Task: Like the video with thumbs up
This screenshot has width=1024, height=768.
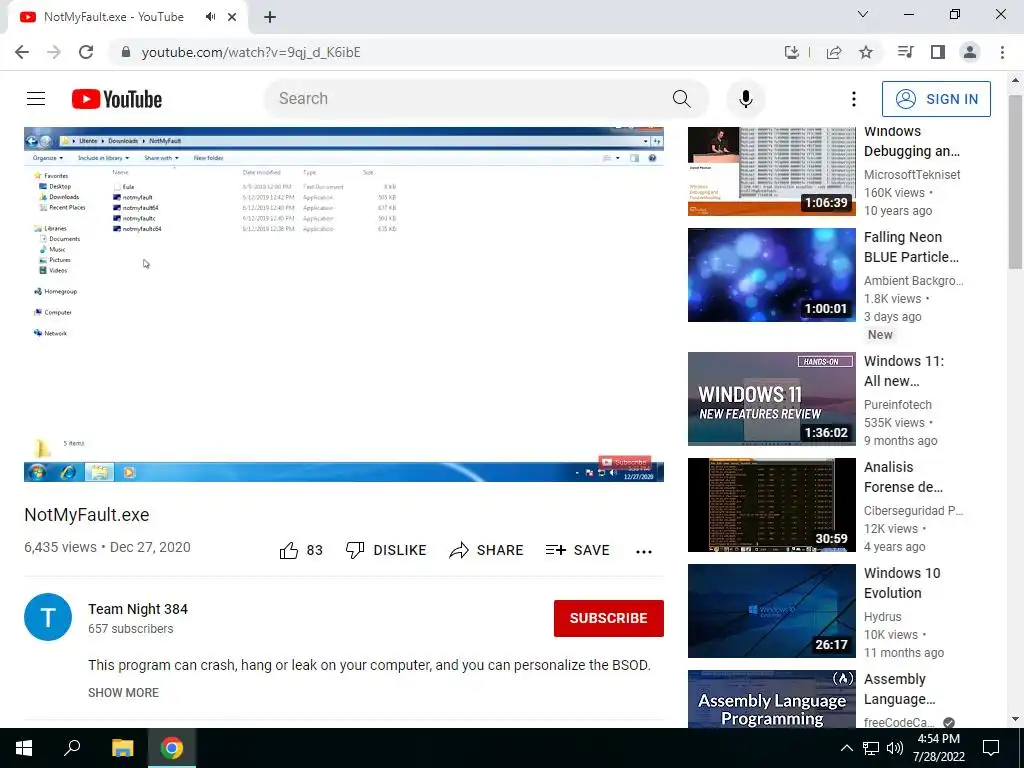Action: pyautogui.click(x=300, y=551)
